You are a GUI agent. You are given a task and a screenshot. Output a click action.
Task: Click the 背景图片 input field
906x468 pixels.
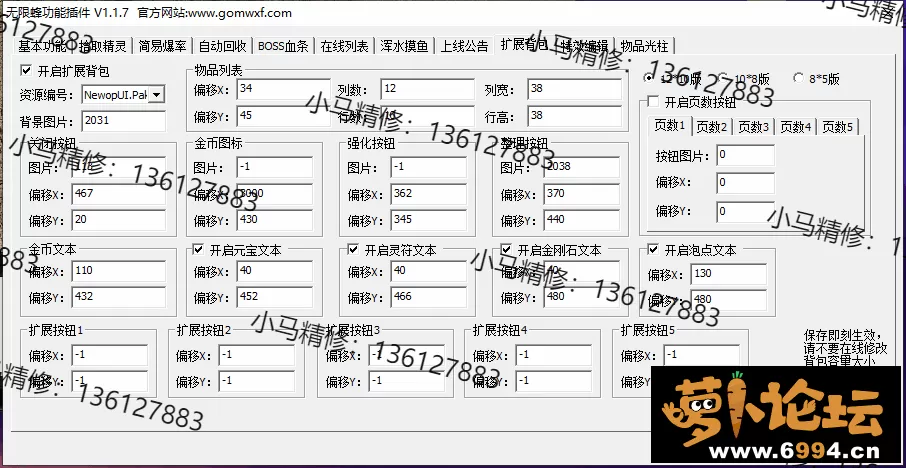[124, 120]
